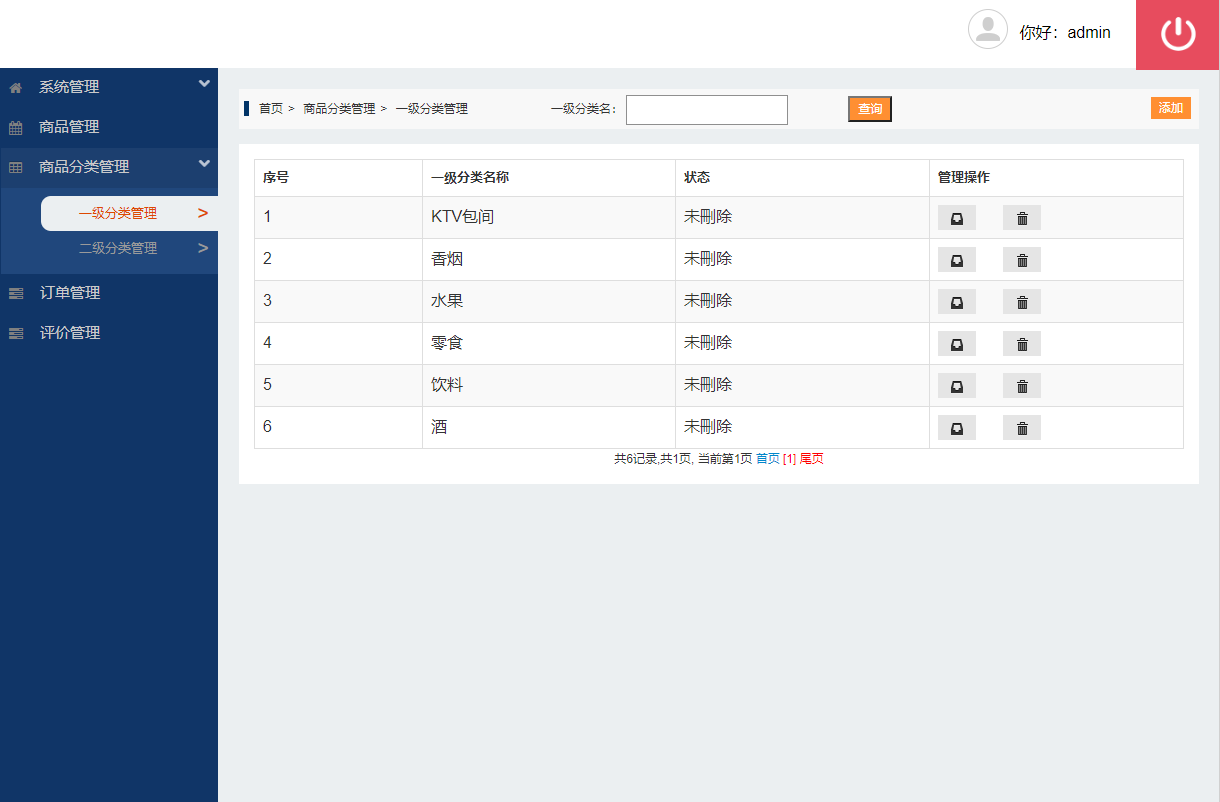This screenshot has width=1220, height=802.
Task: Select 二级分类管理 in the sidebar
Action: [118, 248]
